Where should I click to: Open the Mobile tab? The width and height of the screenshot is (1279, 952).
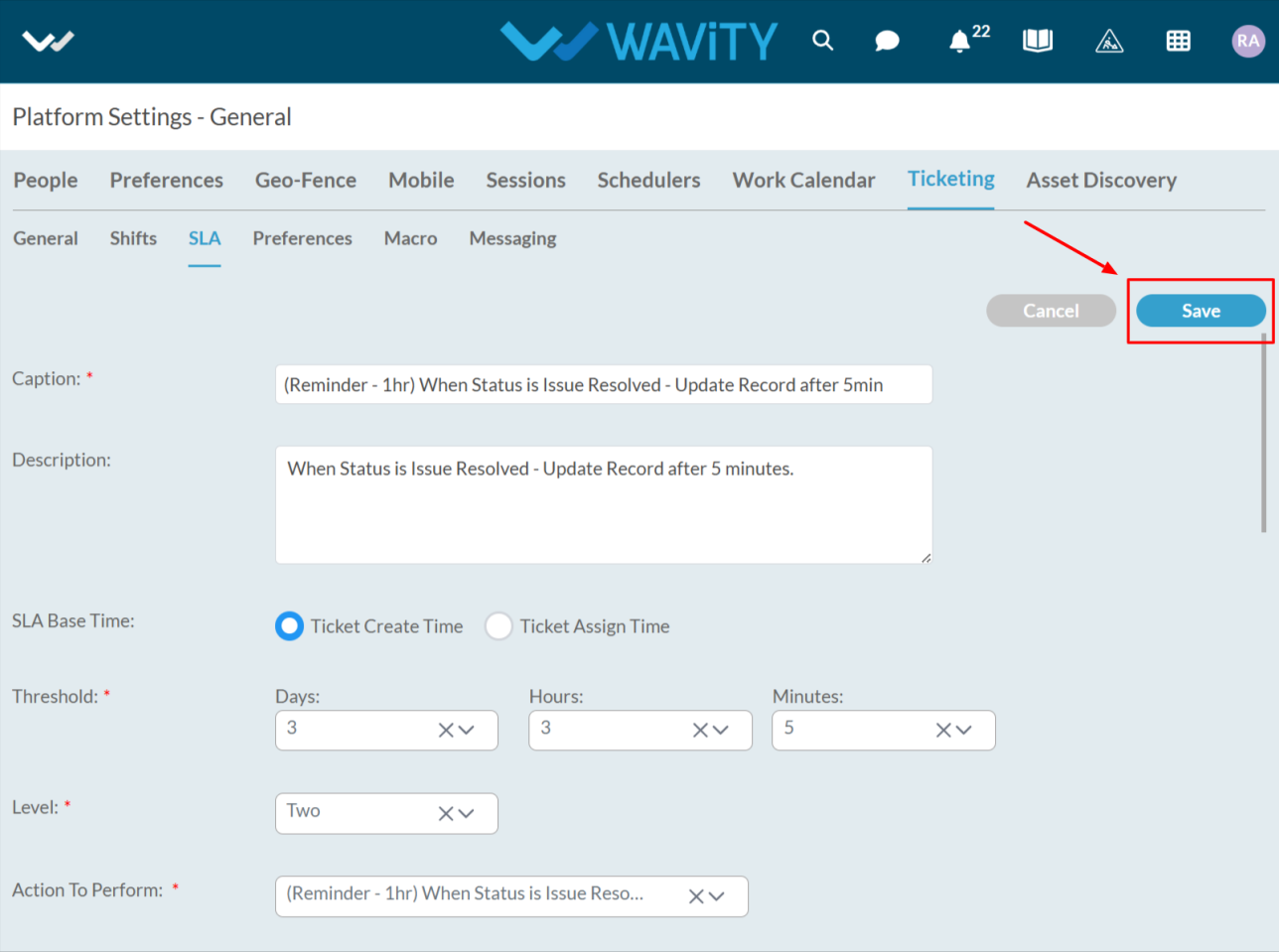coord(421,180)
